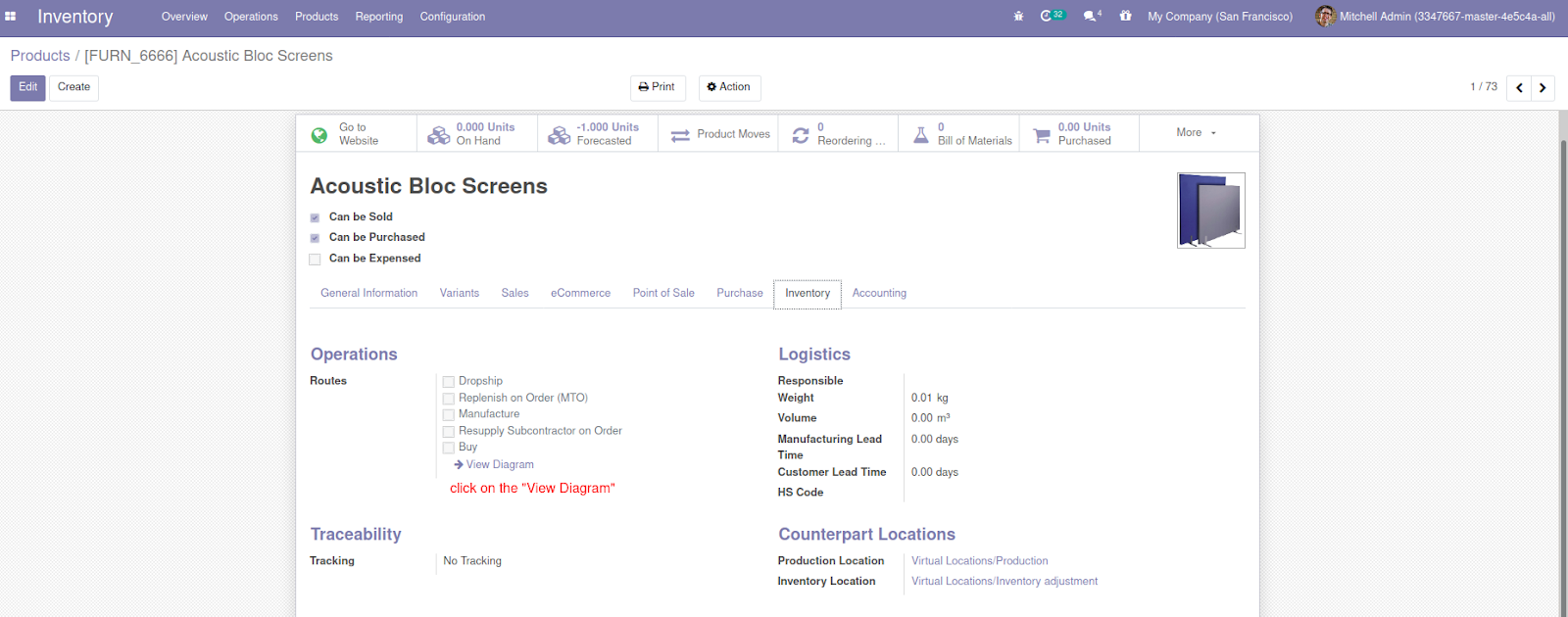
Task: Toggle Can be Sold checkbox
Action: pyautogui.click(x=315, y=217)
